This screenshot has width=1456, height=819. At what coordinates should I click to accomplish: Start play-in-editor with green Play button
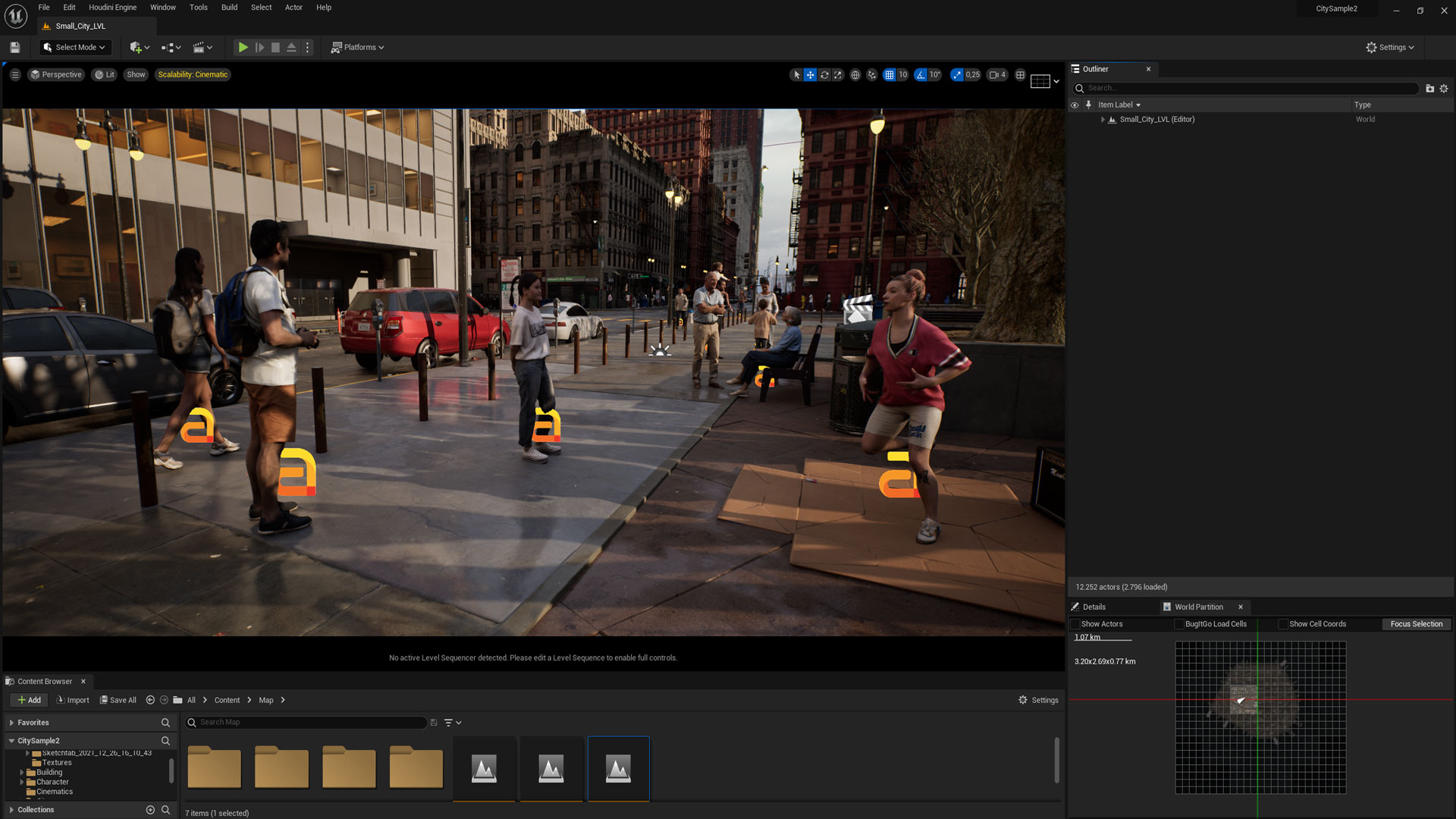coord(243,47)
